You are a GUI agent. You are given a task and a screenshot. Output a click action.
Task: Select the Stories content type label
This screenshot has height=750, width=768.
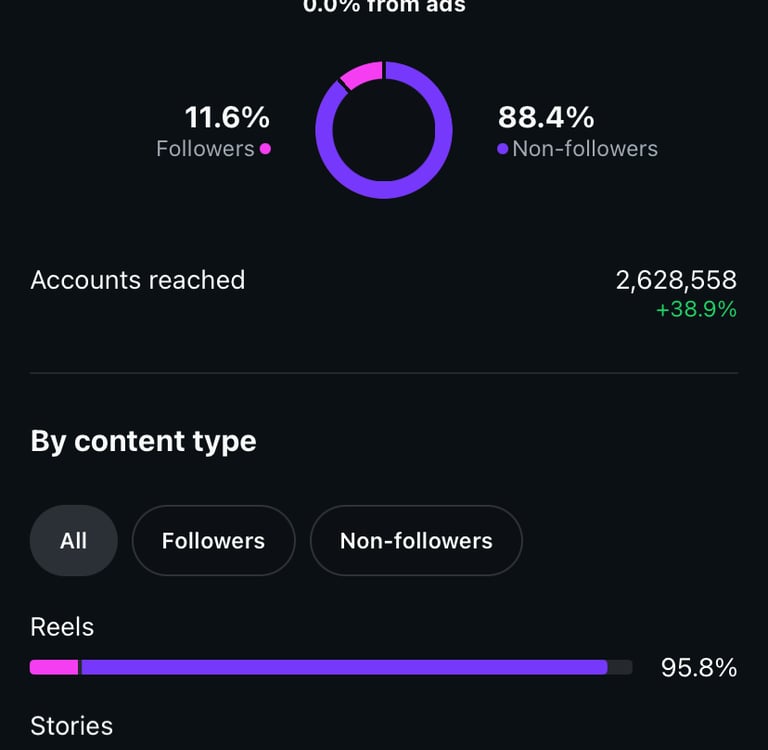[x=72, y=726]
